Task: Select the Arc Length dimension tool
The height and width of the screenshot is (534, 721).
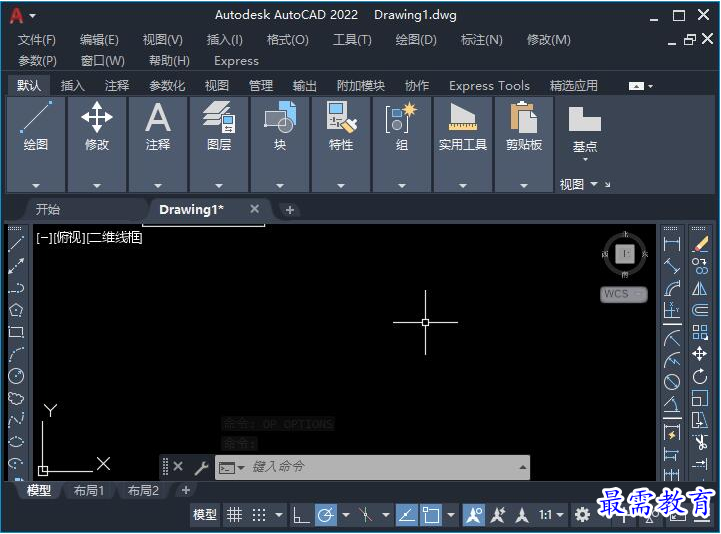Action: [x=672, y=288]
